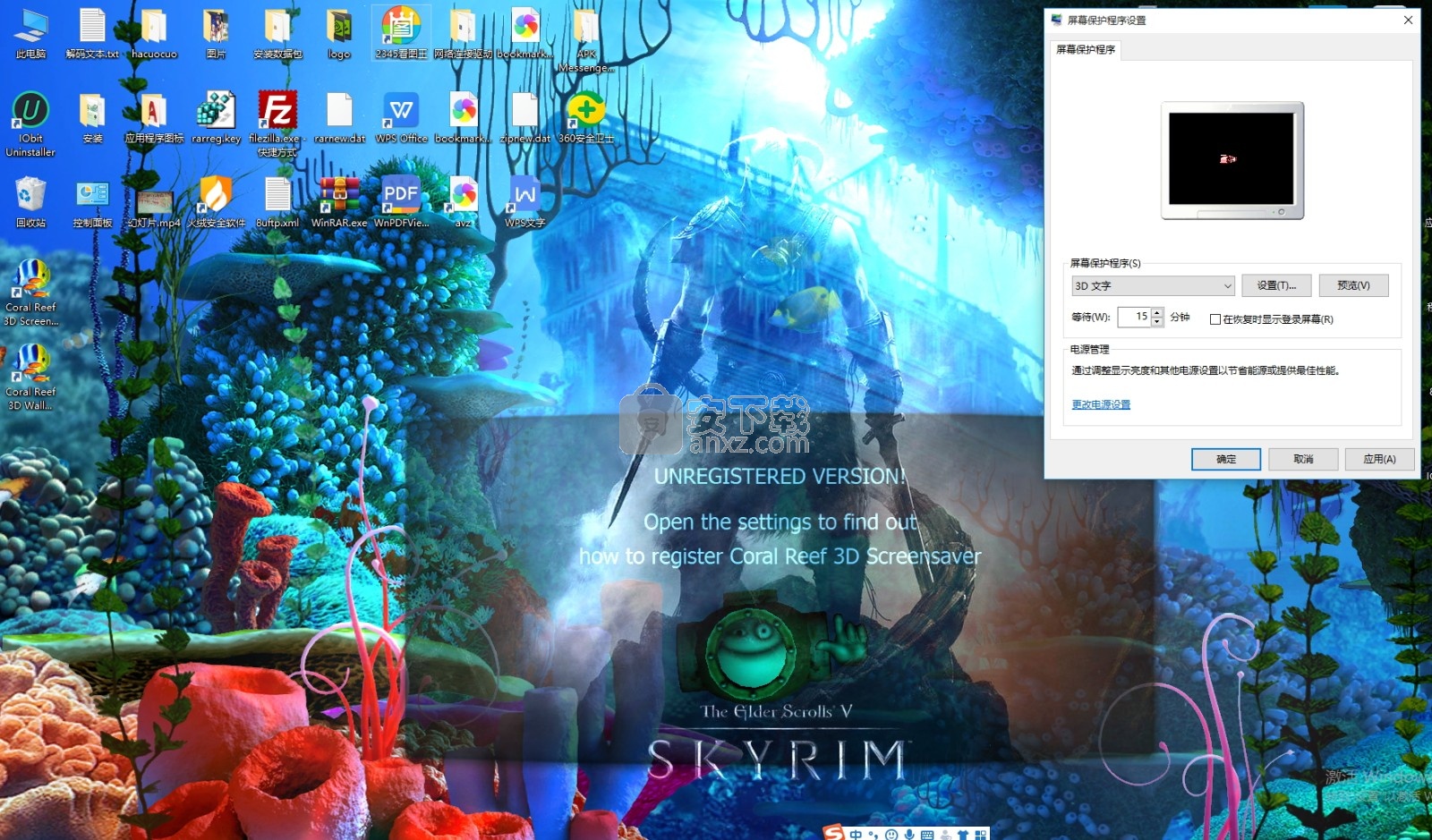Open the IME toolbox grid icon
1432x840 pixels.
pos(981,835)
